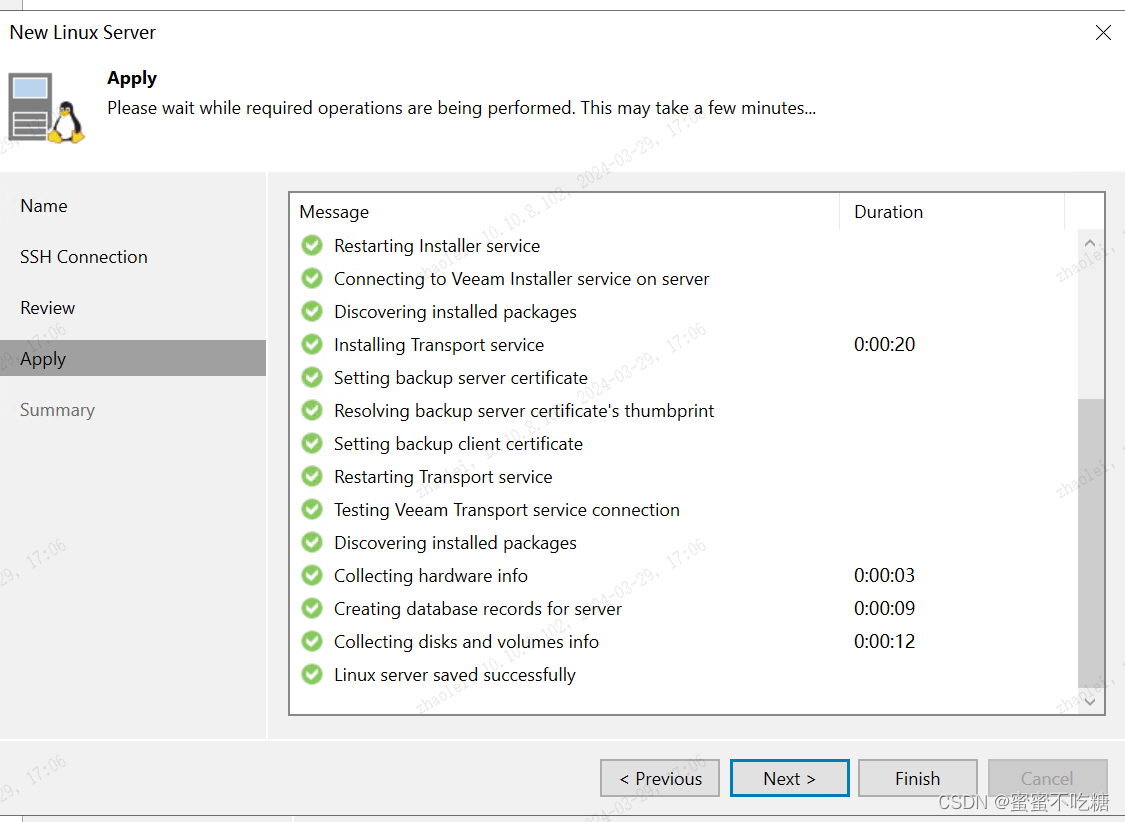Click success icon beside Restarting Installer service
The width and height of the screenshot is (1125, 822).
coord(312,245)
